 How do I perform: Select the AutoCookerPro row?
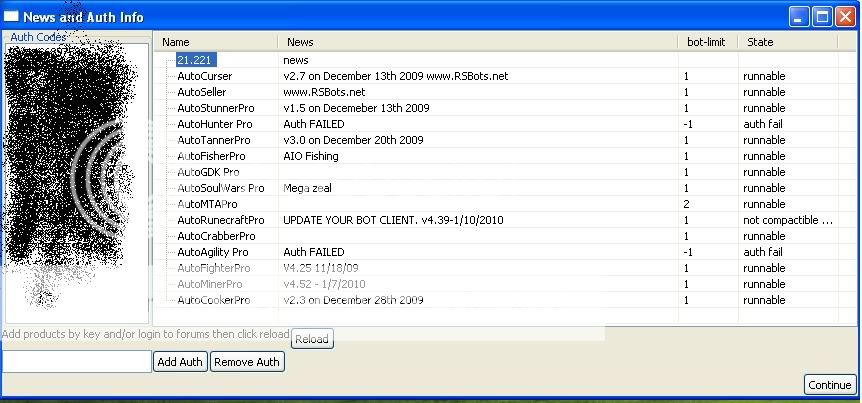[213, 300]
